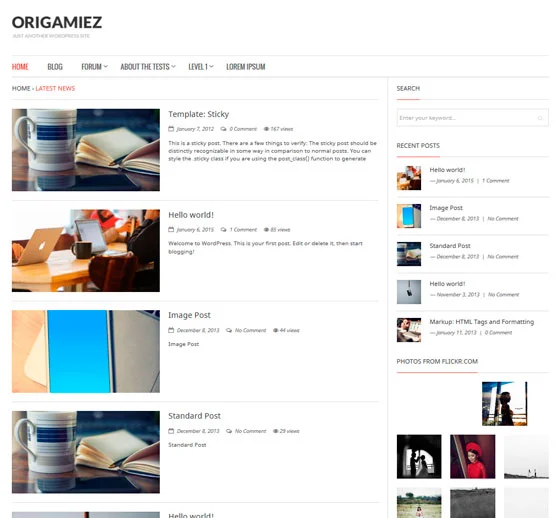Expand About The Tests dropdown menu

(148, 67)
